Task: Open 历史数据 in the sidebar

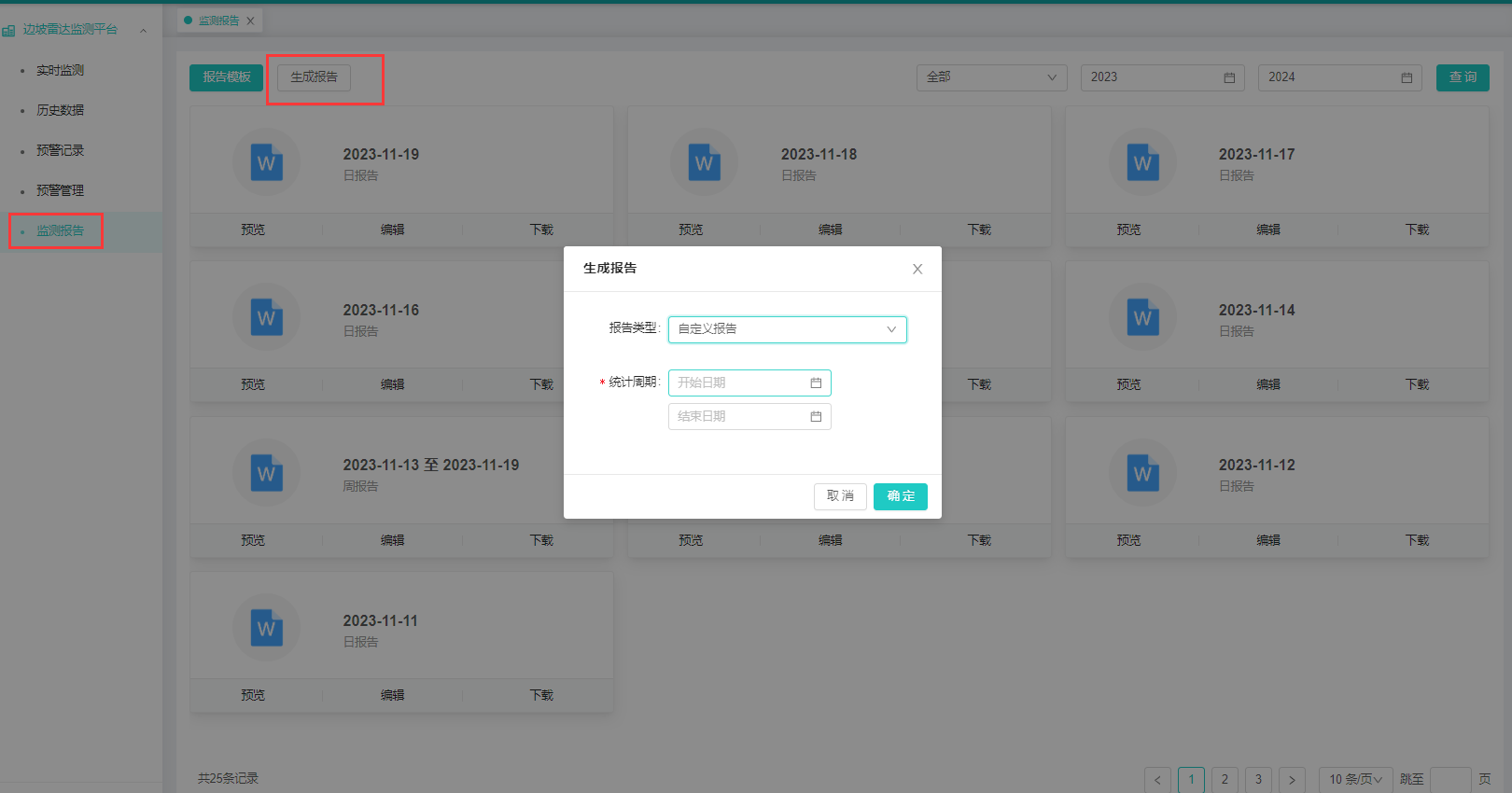Action: point(61,110)
